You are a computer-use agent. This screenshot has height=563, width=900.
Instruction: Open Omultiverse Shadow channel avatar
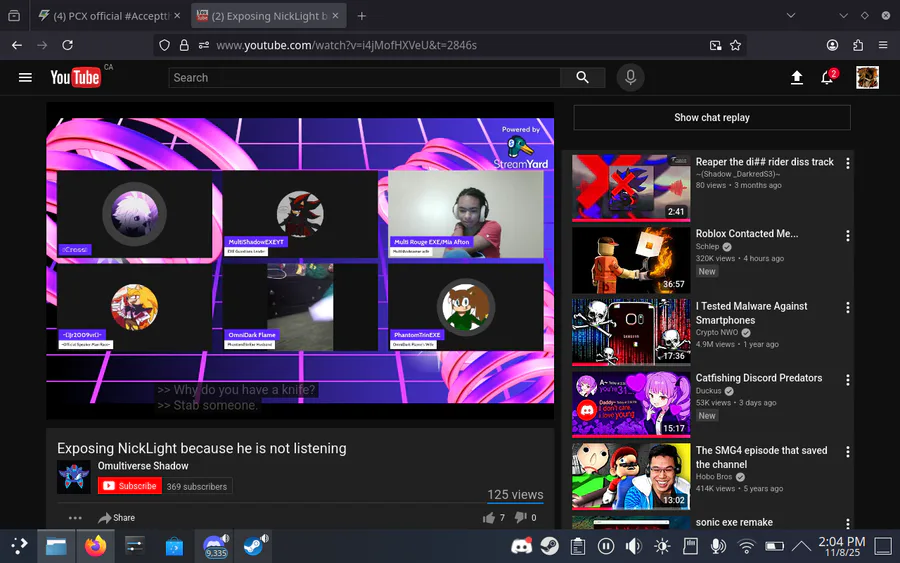click(74, 477)
